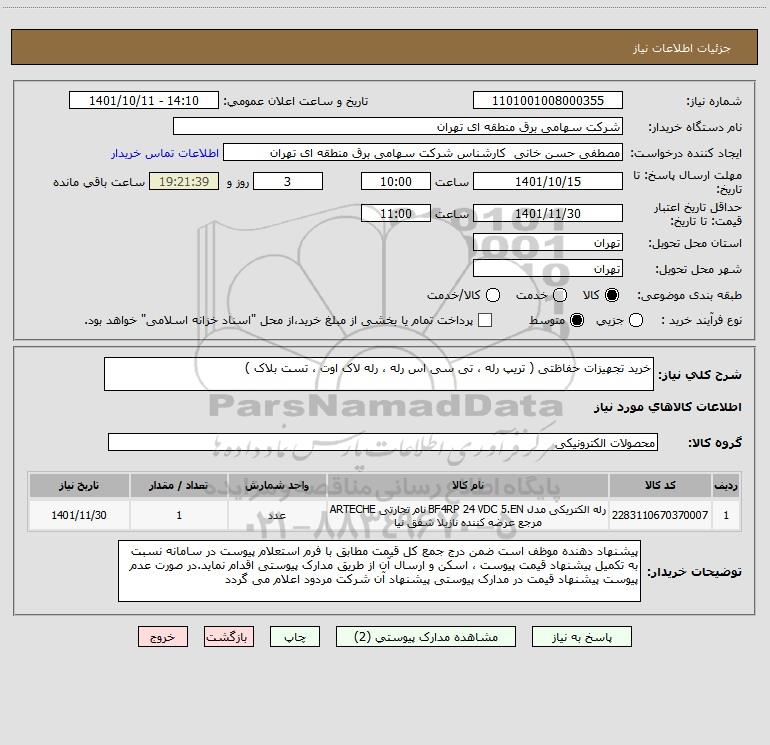Click the delivery city field تهران
Screen dimensions: 770x745
548,269
